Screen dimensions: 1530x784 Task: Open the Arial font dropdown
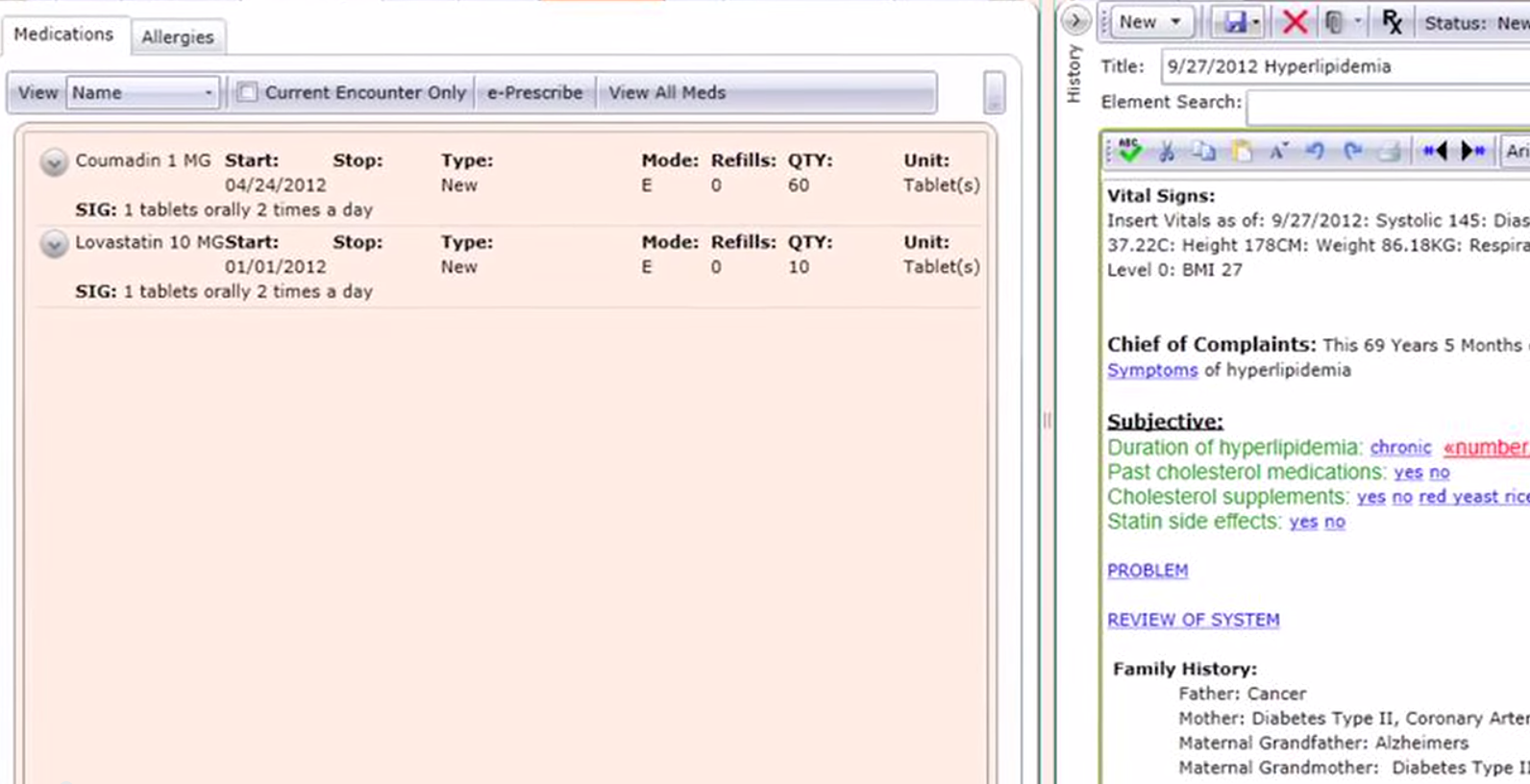1517,151
